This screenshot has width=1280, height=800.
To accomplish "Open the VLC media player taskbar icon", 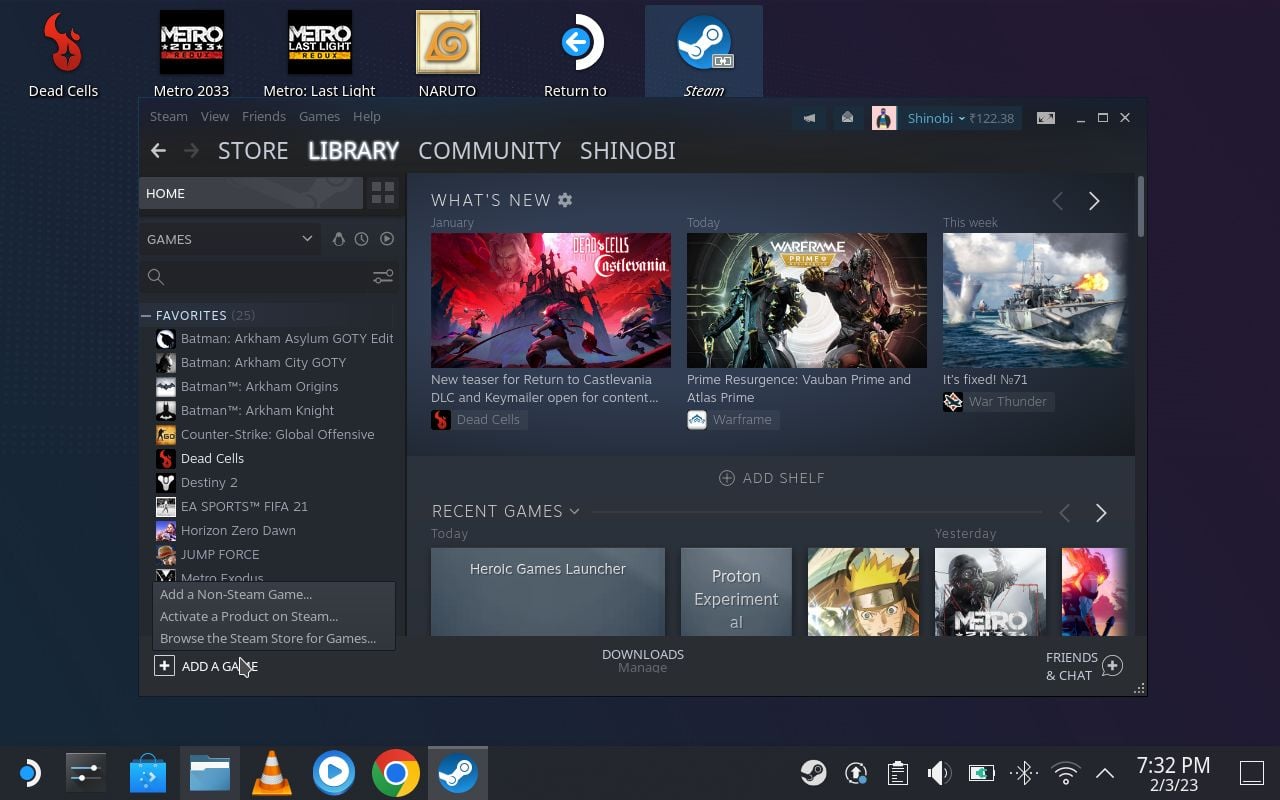I will [x=271, y=773].
